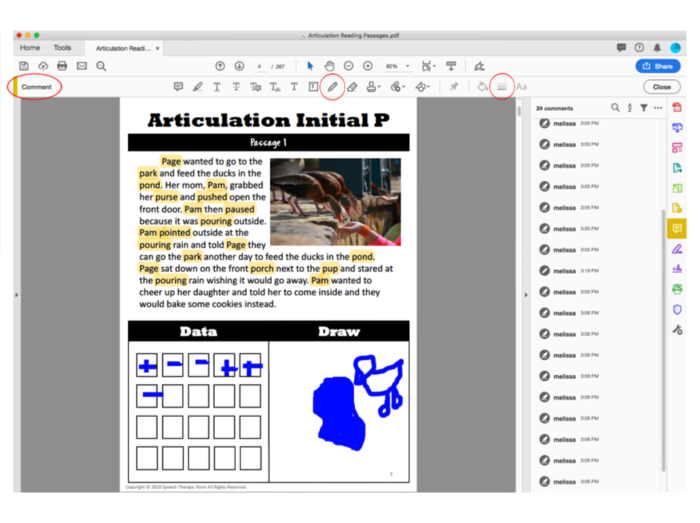This screenshot has width=700, height=523.
Task: Open the page fit options dropdown
Action: [429, 66]
